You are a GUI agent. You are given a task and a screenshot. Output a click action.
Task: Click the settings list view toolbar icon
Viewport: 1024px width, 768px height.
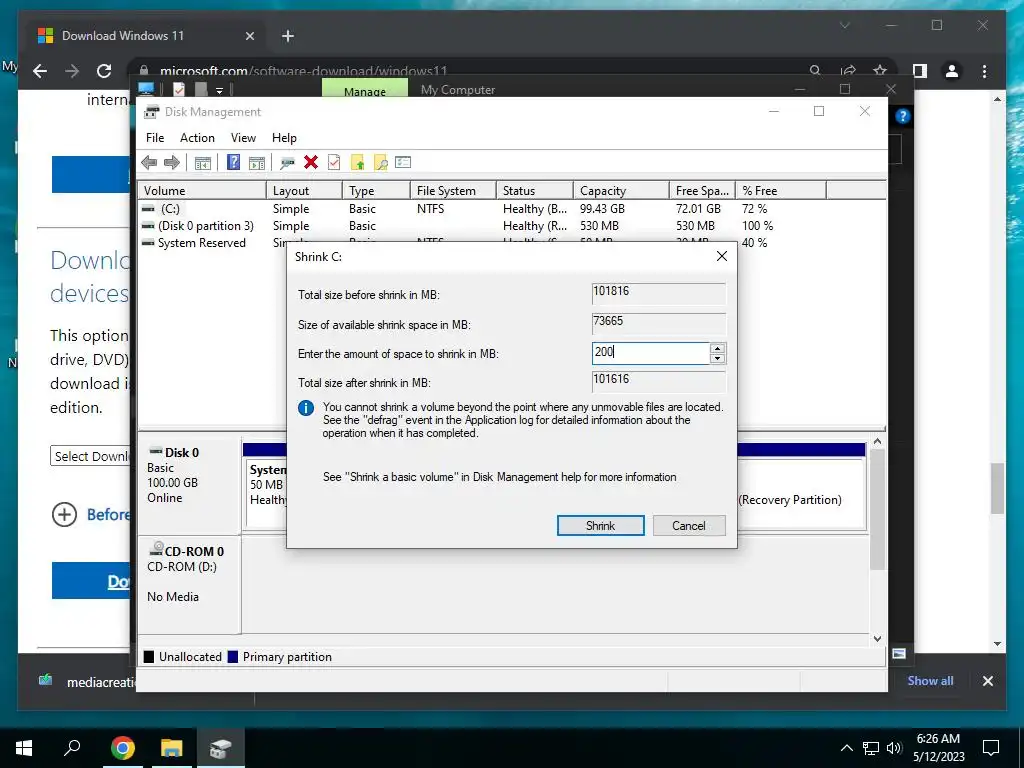(403, 162)
